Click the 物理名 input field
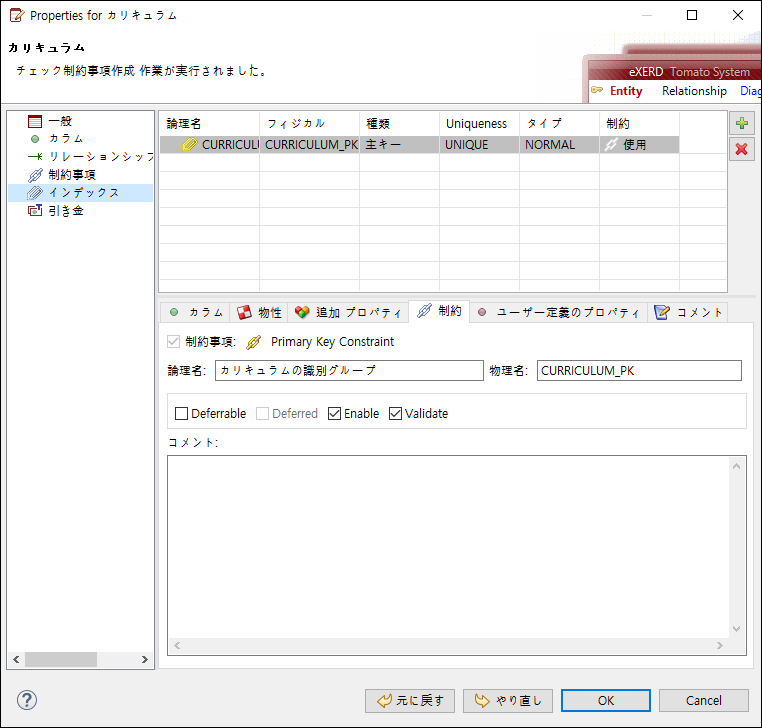The height and width of the screenshot is (728, 762). point(639,370)
